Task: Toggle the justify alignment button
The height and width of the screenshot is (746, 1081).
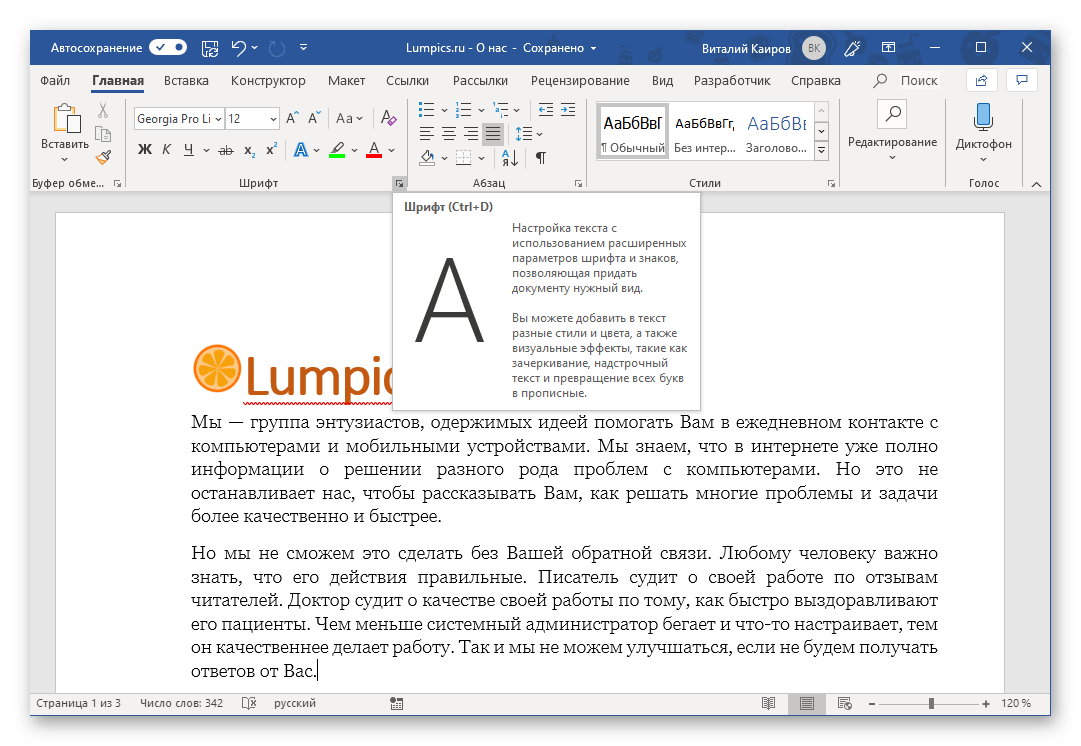Action: tap(492, 132)
